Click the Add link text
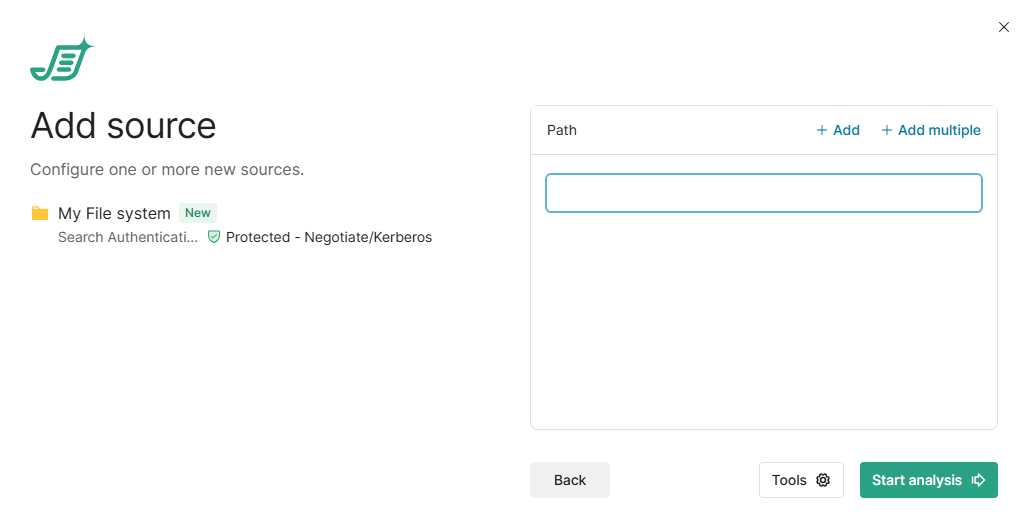The height and width of the screenshot is (531, 1030). pyautogui.click(x=846, y=130)
